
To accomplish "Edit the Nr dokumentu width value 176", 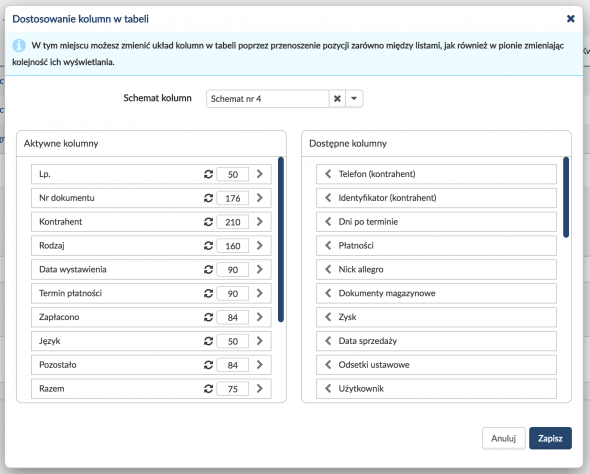I will pyautogui.click(x=233, y=198).
